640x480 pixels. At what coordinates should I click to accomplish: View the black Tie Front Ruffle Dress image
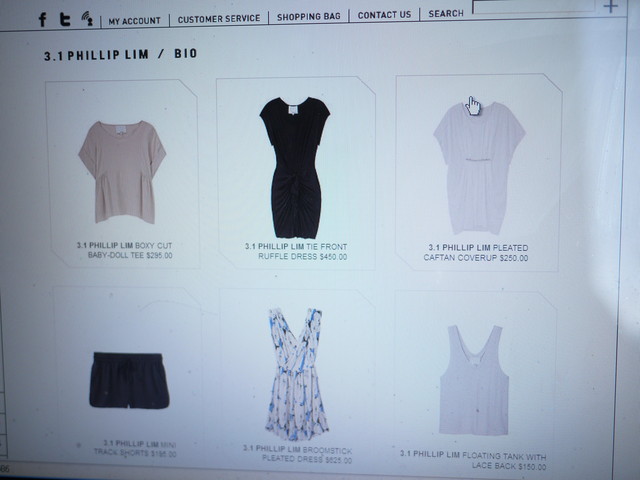point(295,168)
